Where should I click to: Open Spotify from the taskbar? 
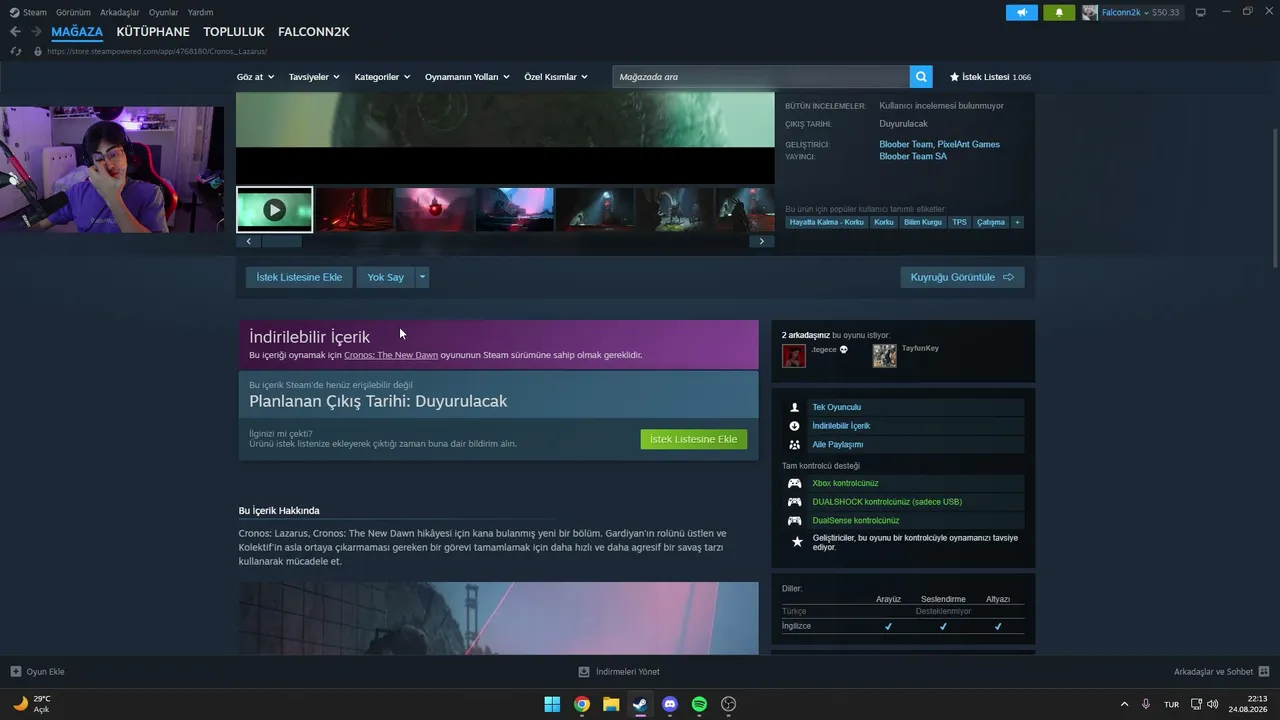click(699, 704)
